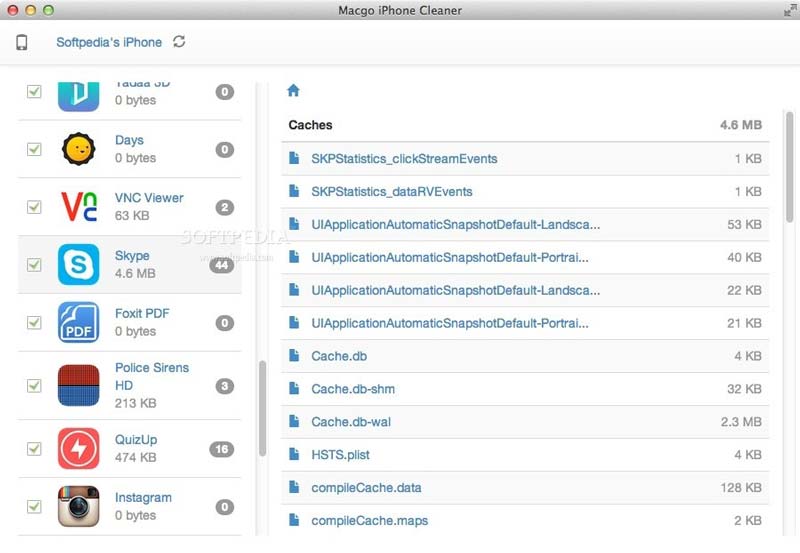This screenshot has width=800, height=553.
Task: Click the QuizUp file count badge
Action: pos(221,449)
